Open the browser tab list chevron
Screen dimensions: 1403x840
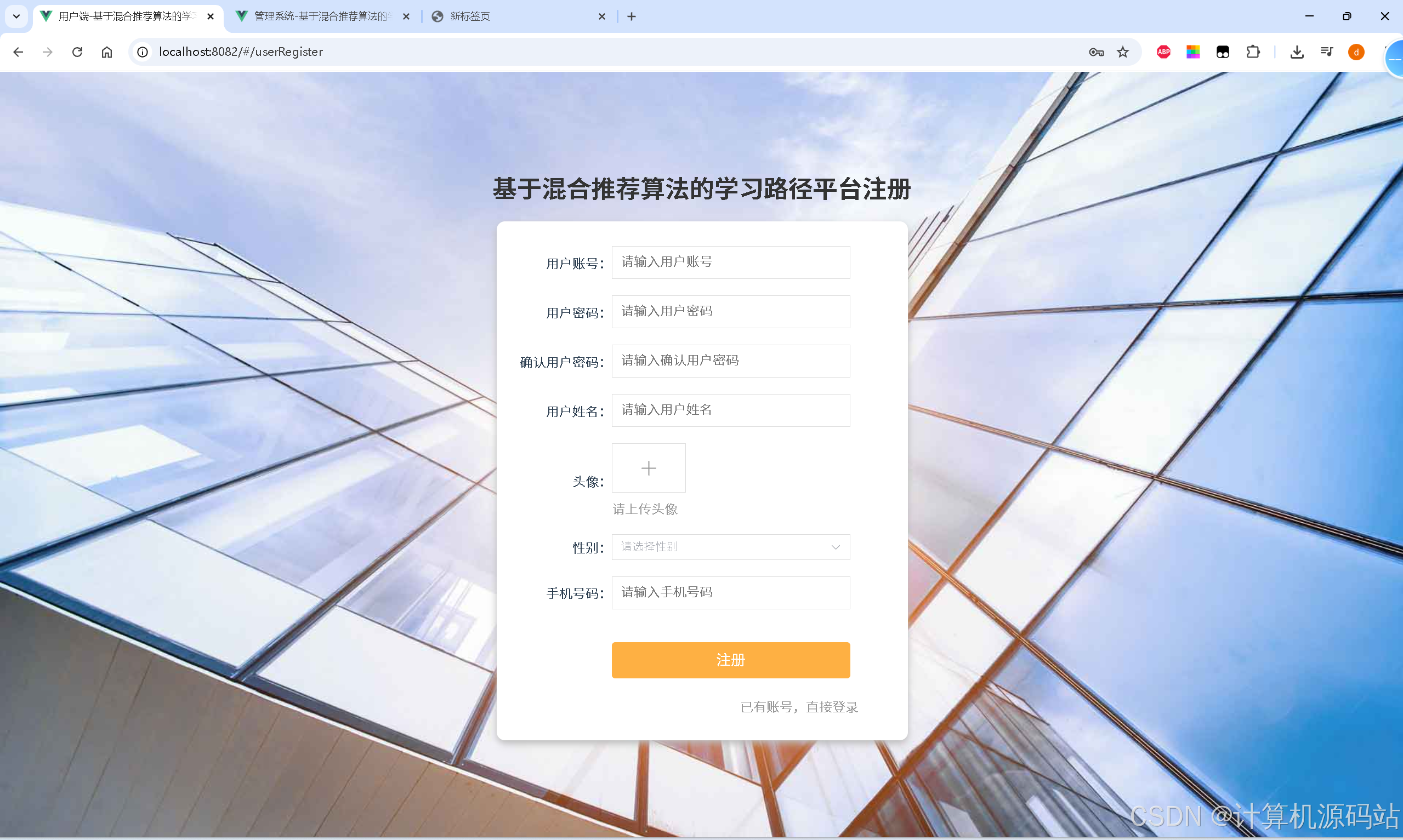pyautogui.click(x=16, y=16)
